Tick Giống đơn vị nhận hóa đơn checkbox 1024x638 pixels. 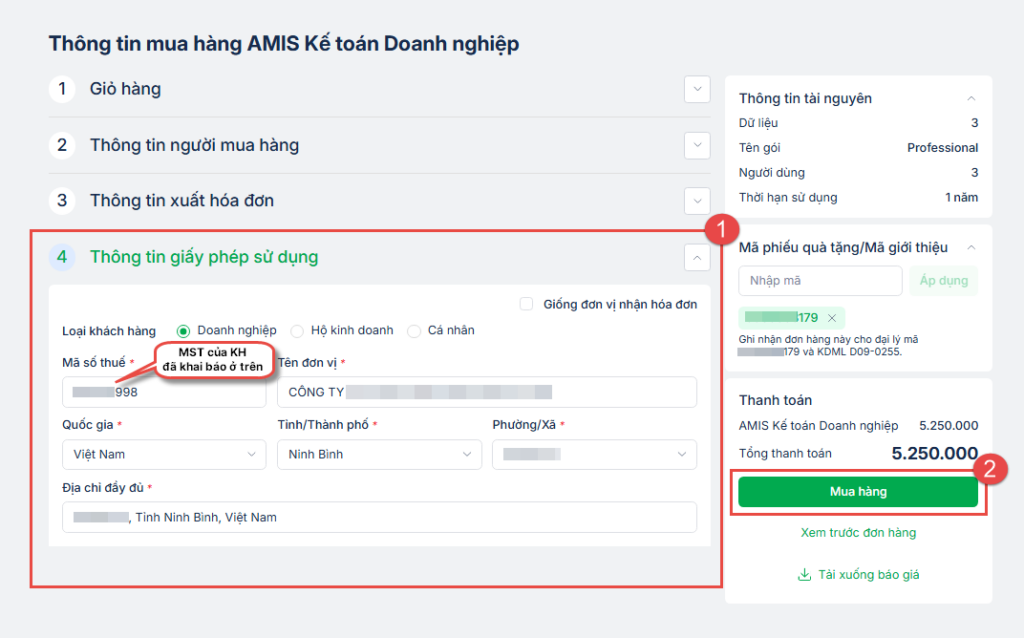(526, 304)
